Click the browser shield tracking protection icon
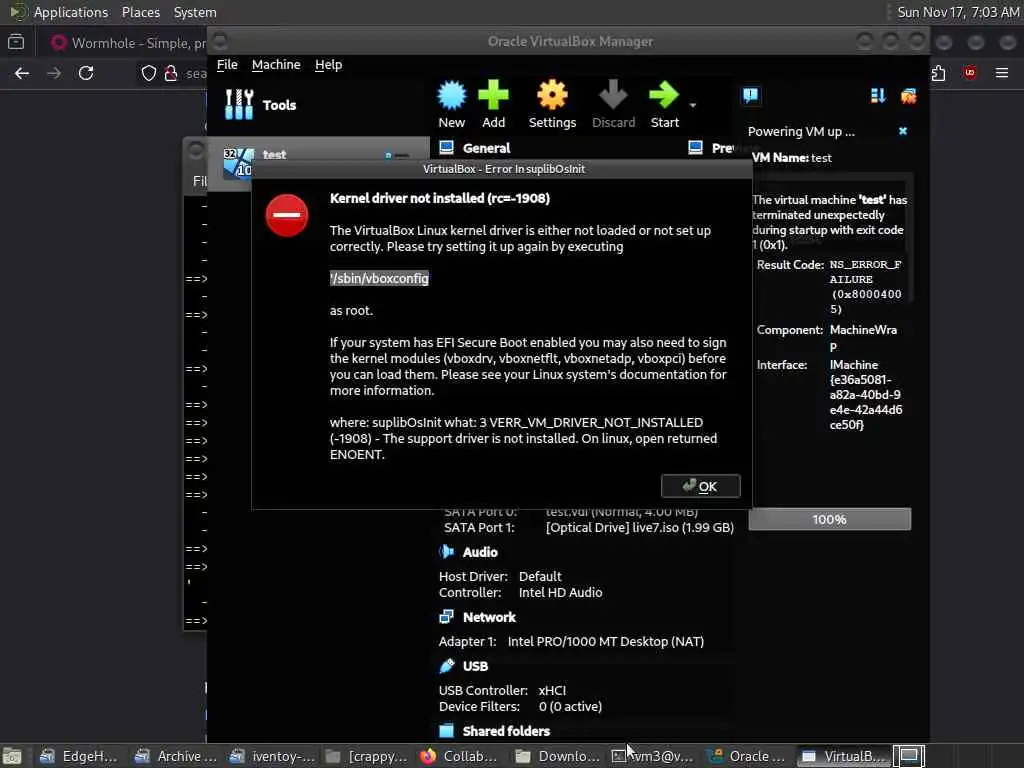 coord(149,73)
